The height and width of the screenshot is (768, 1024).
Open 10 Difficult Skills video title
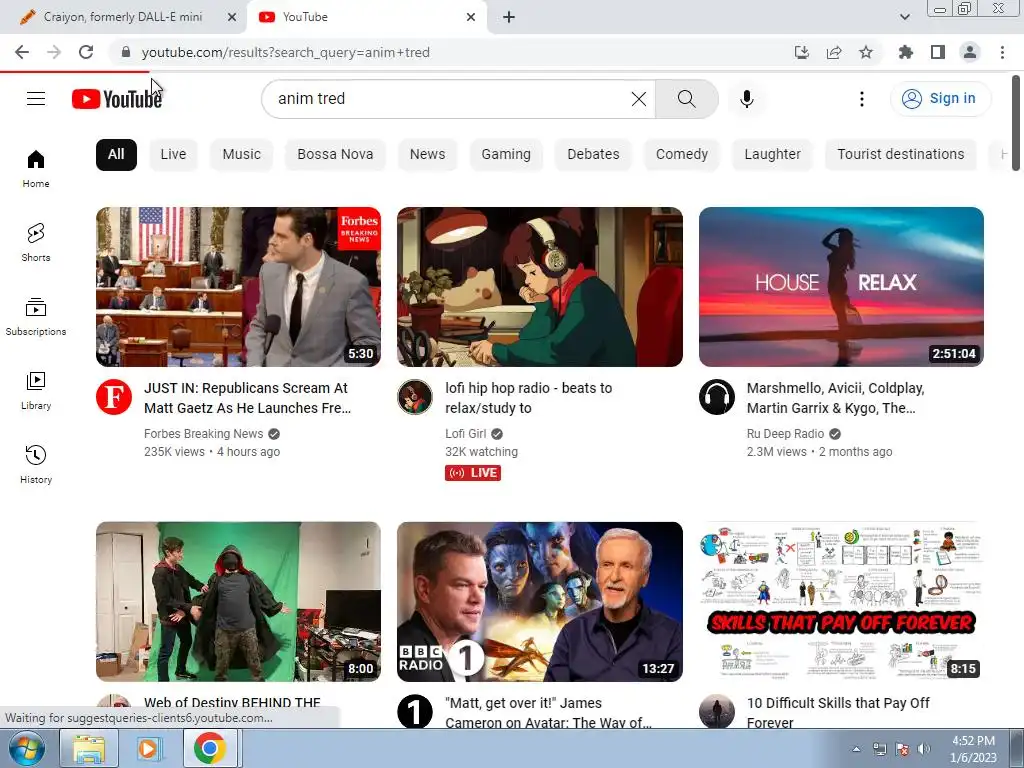pyautogui.click(x=838, y=712)
